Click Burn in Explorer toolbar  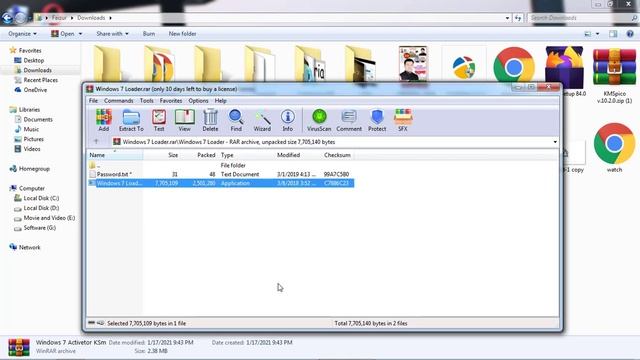(x=149, y=34)
